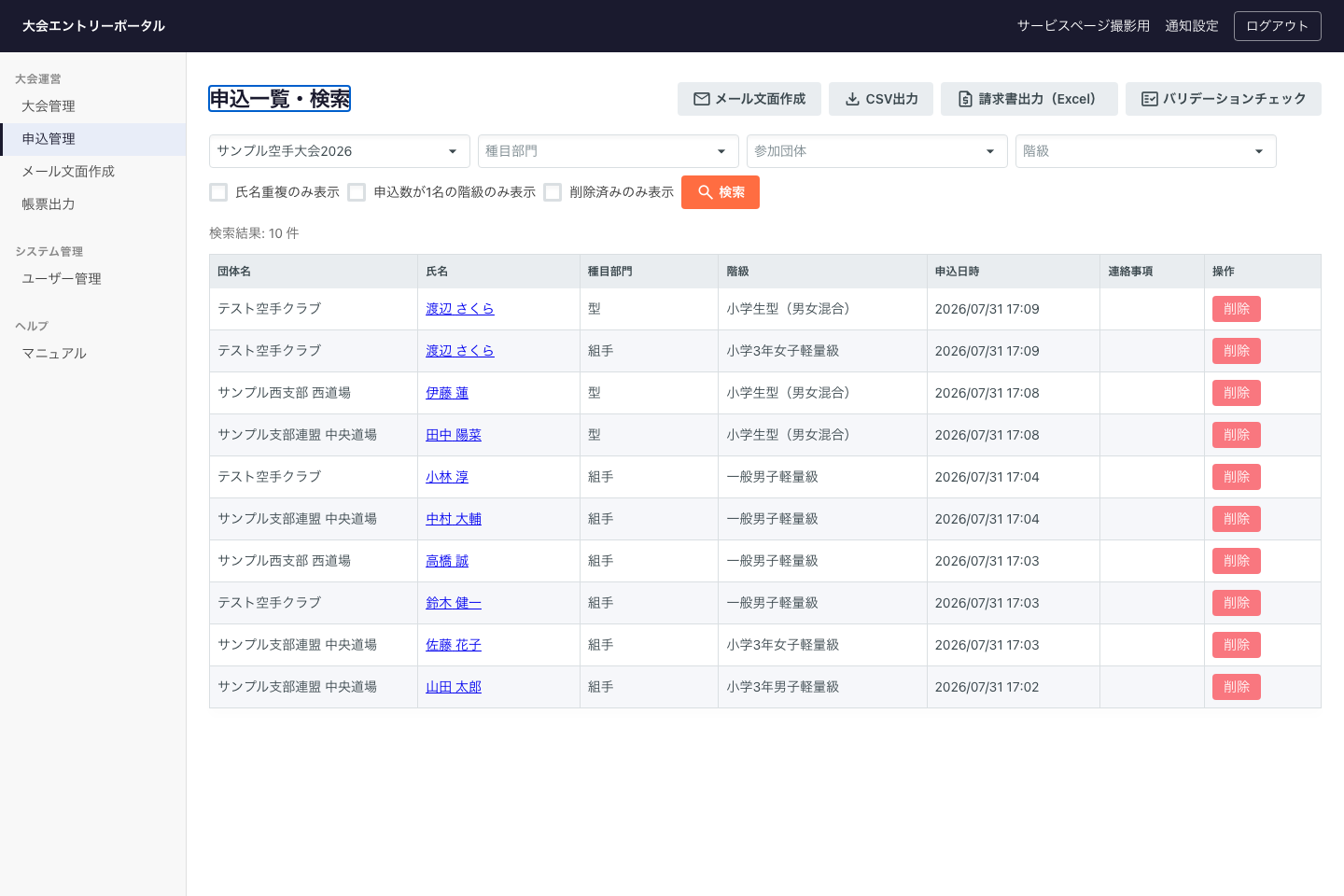Screen dimensions: 1344x896
Task: Open 通知設定 in the header
Action: (1192, 26)
